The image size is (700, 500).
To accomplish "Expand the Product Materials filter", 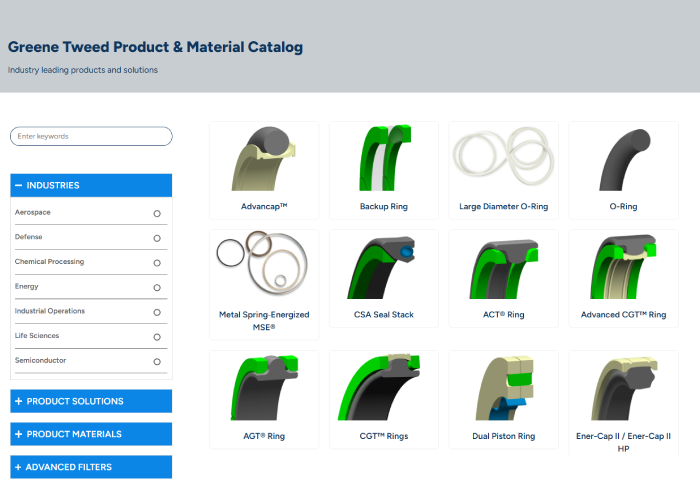I will click(x=91, y=434).
